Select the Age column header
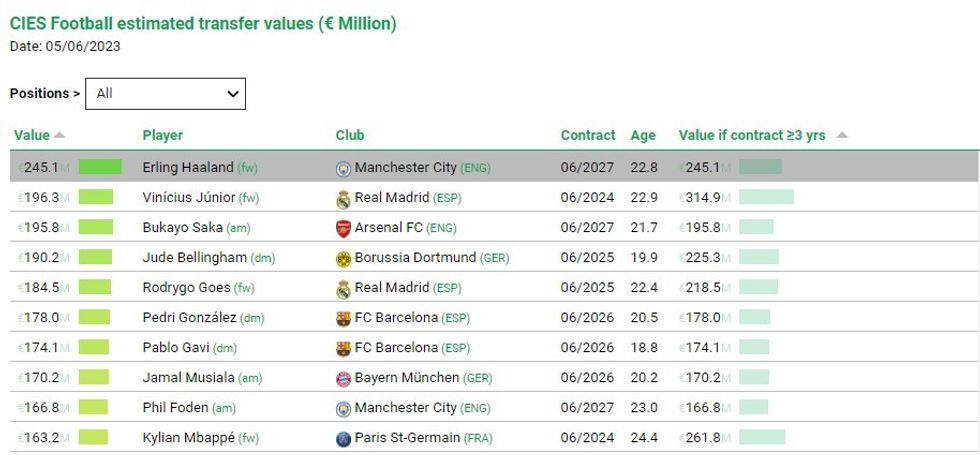Viewport: 980px width, 455px height. [643, 135]
